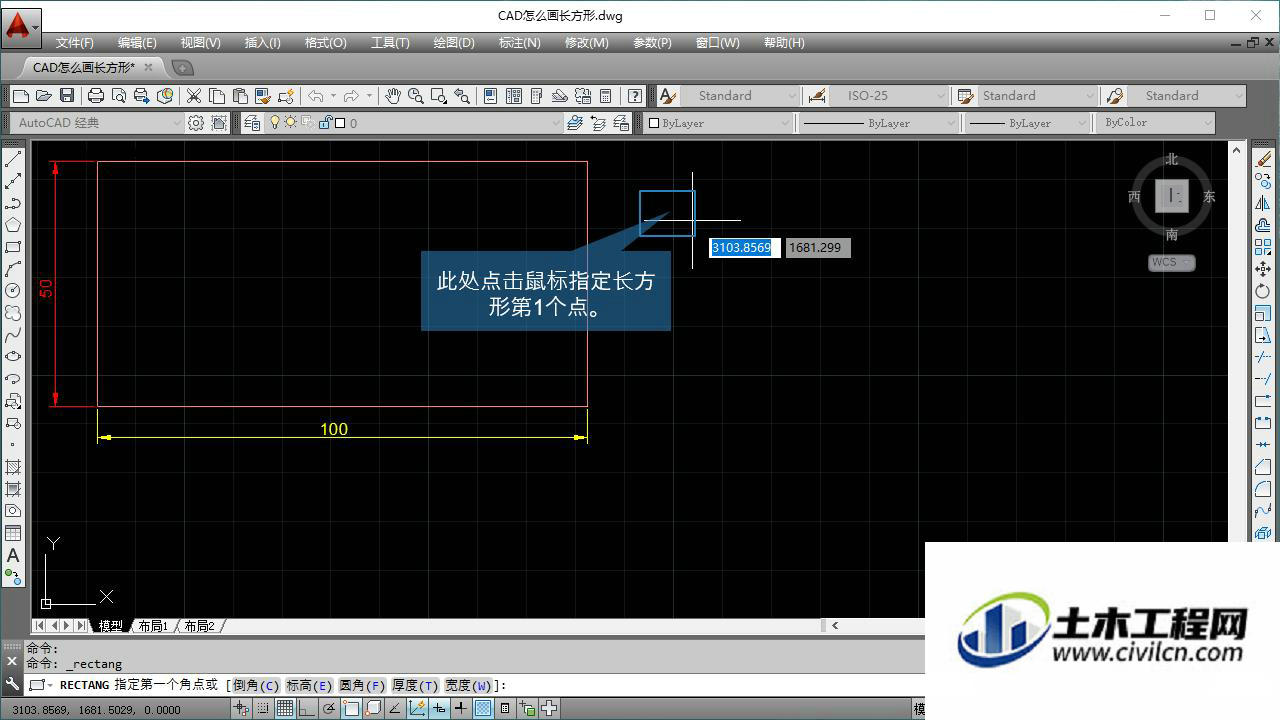Open Plot Preview icon
This screenshot has height=720, width=1280.
119,96
